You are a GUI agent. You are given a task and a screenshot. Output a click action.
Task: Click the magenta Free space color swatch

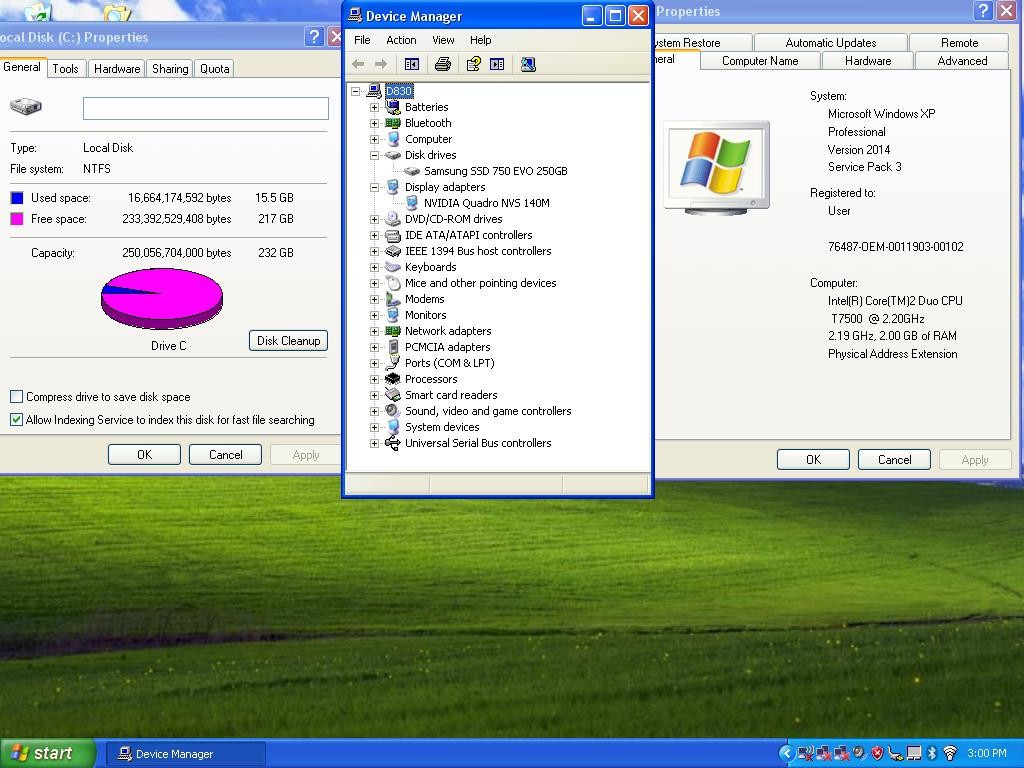coord(17,219)
